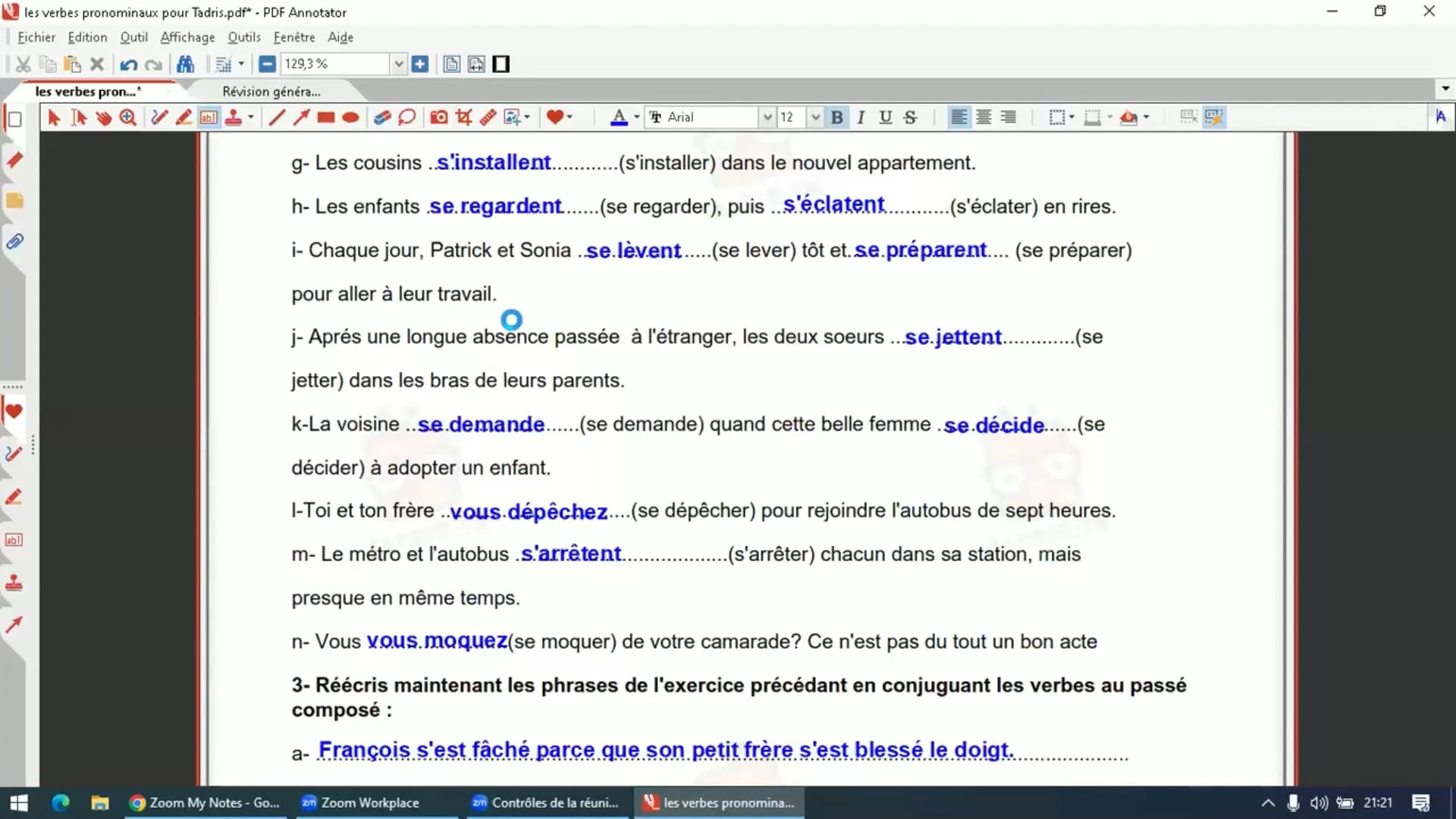Select the straight line tool
This screenshot has width=1456, height=819.
click(277, 117)
